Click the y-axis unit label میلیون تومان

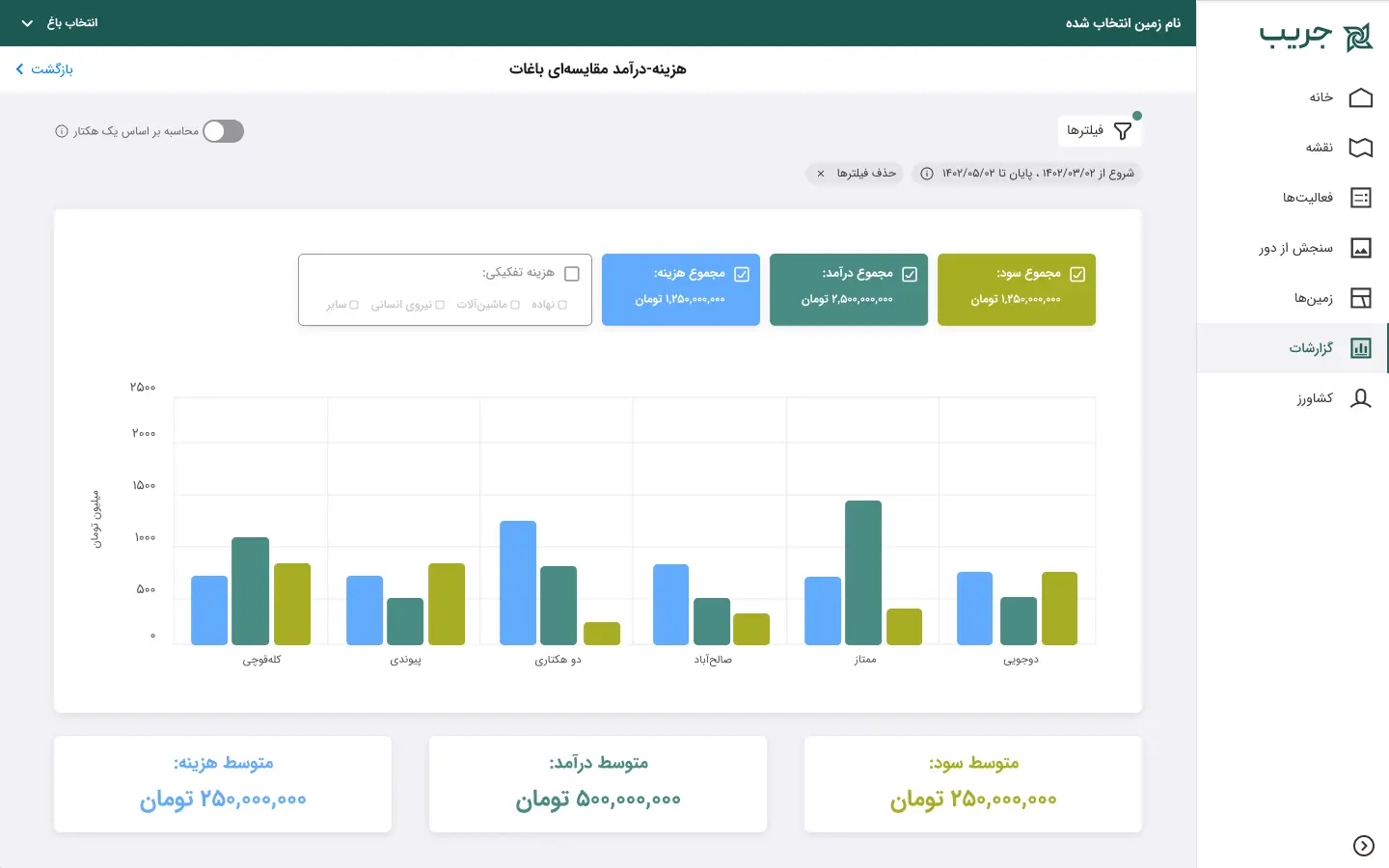point(95,519)
